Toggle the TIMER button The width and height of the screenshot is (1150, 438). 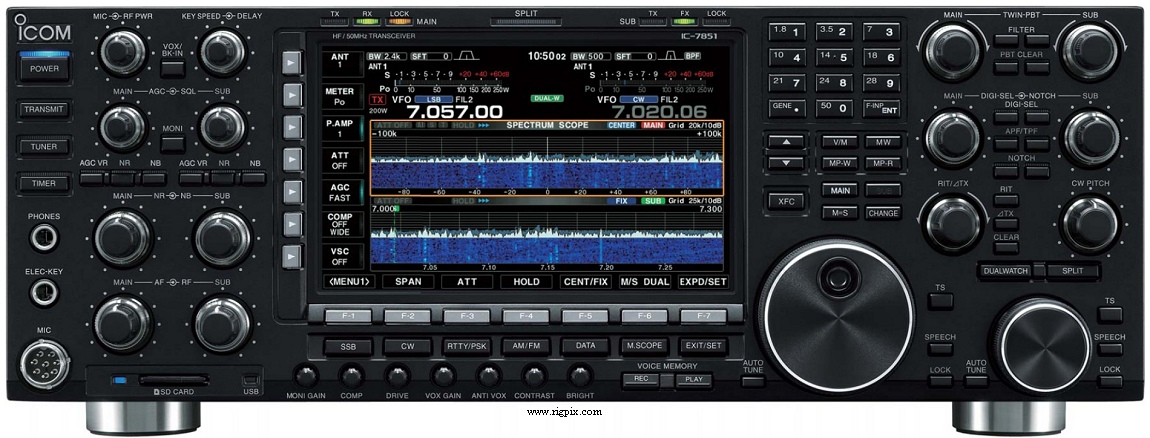45,183
